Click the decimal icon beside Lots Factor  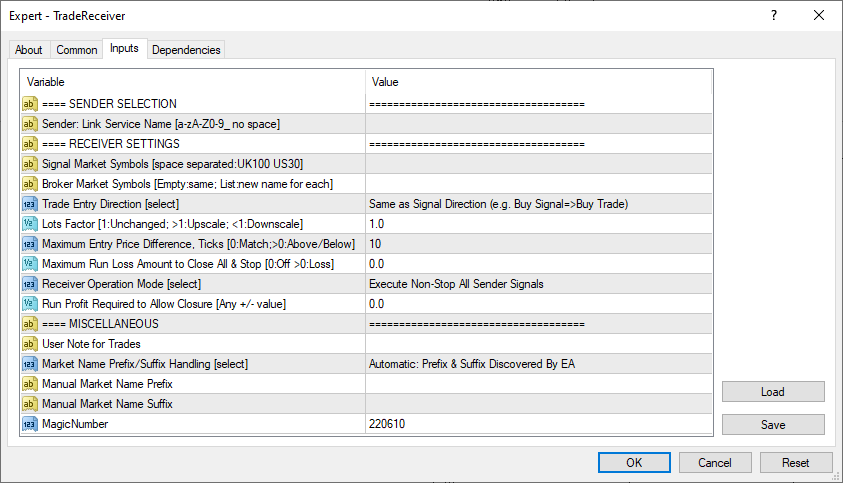pos(29,224)
